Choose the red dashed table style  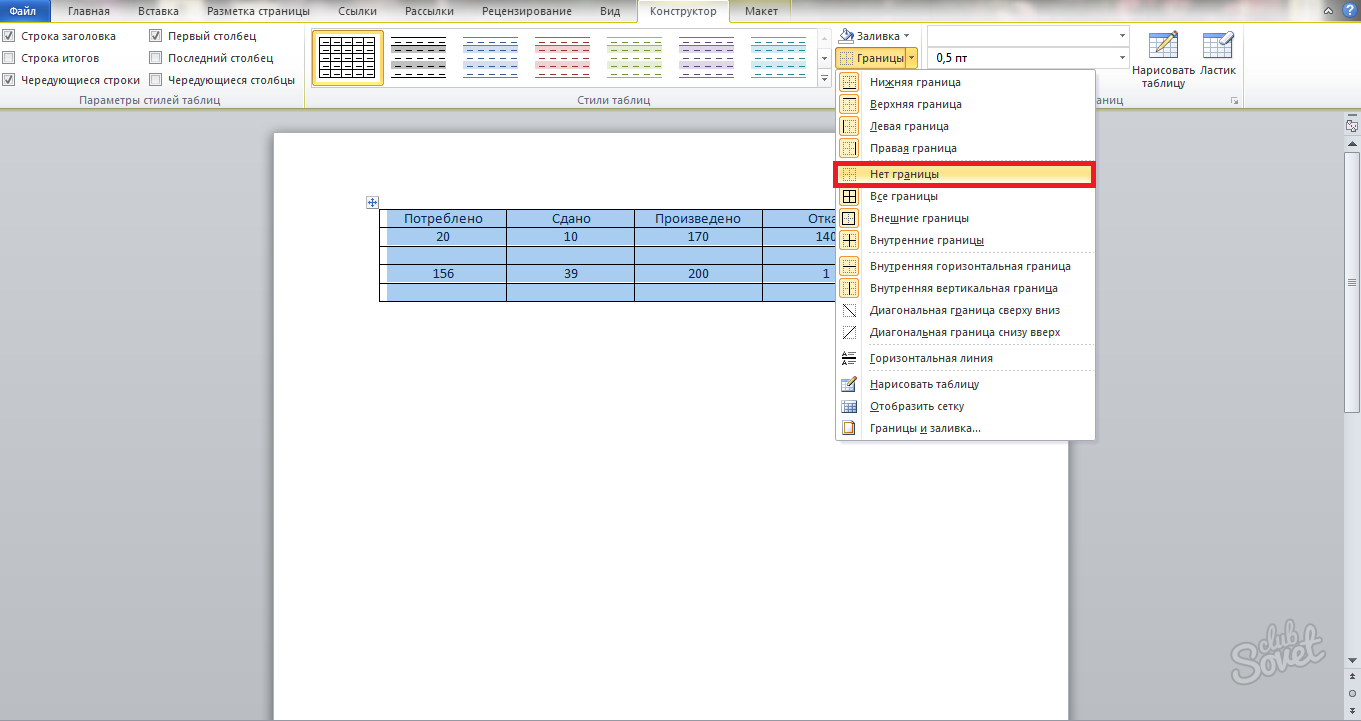pos(563,57)
